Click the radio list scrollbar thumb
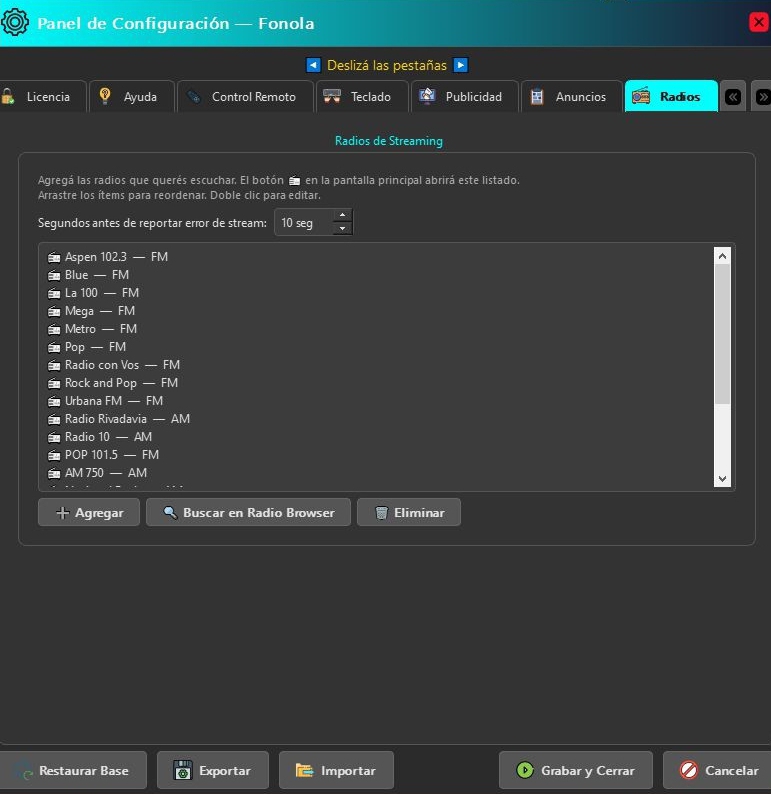771x794 pixels. pyautogui.click(x=722, y=334)
